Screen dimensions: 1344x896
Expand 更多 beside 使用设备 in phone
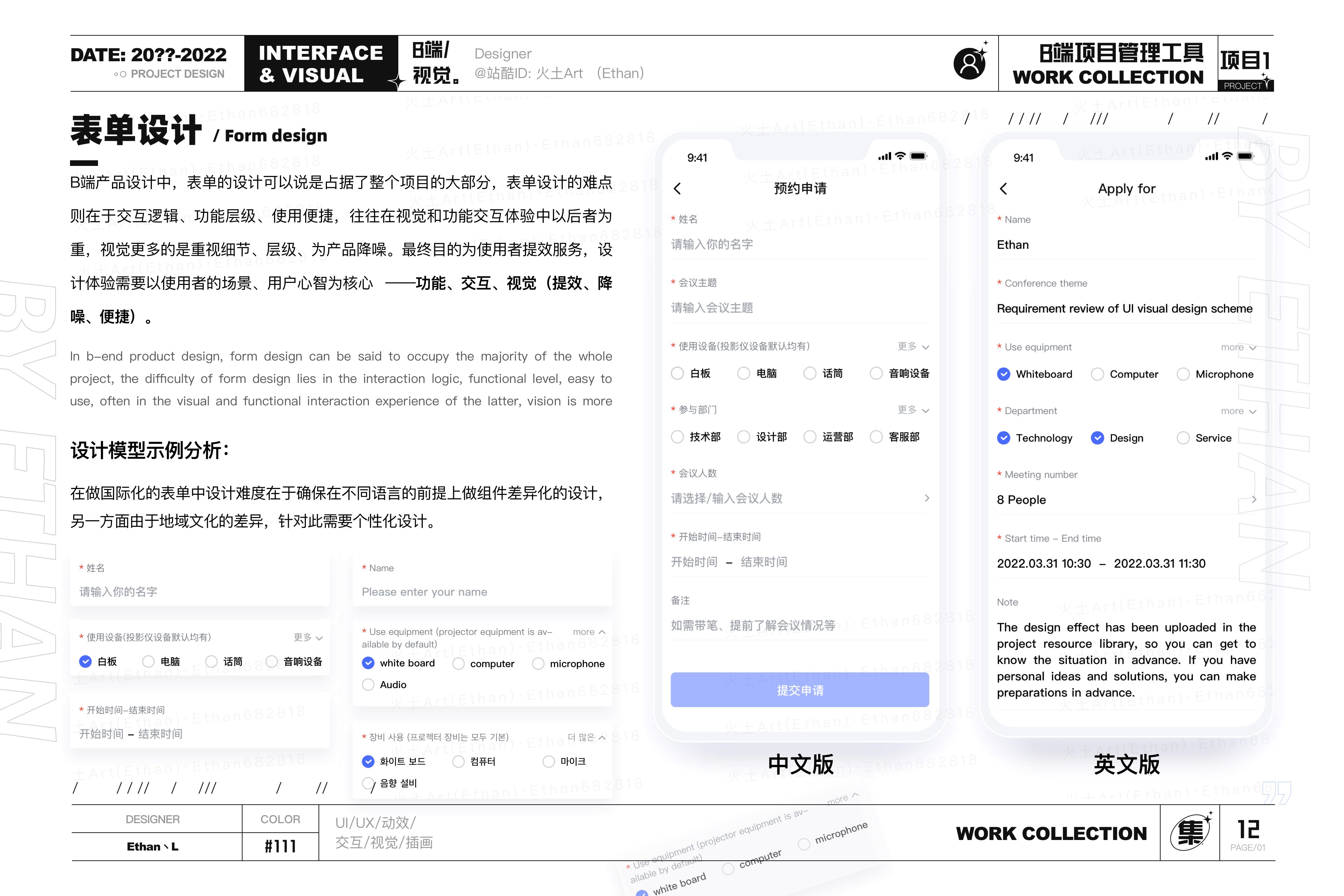click(913, 346)
